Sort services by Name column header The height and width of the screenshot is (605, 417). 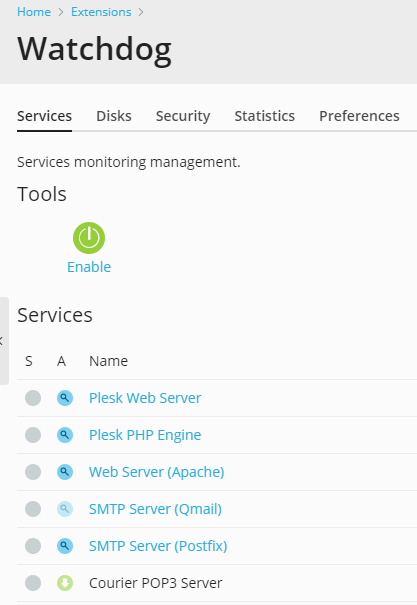pyautogui.click(x=108, y=361)
